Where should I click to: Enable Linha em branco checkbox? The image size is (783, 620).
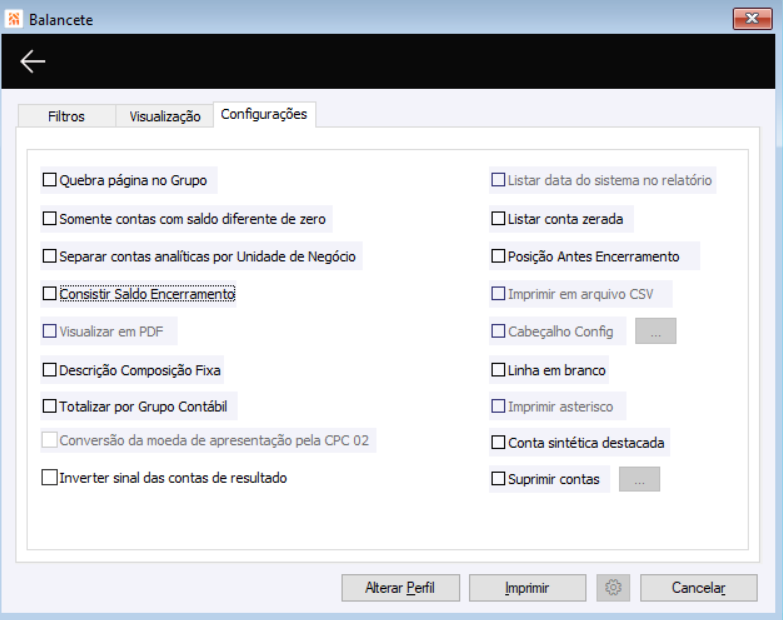point(498,370)
